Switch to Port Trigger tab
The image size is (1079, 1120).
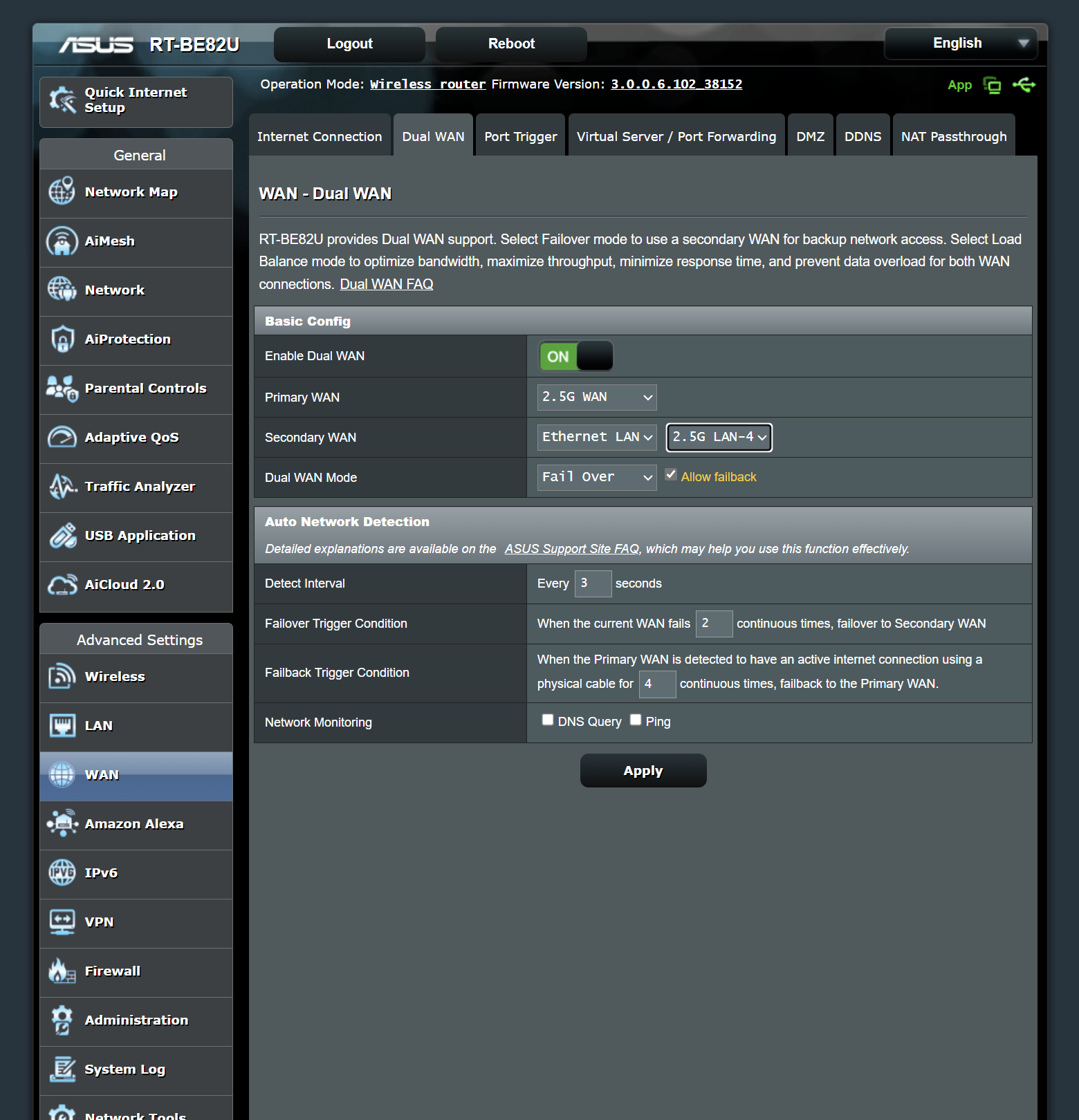point(521,136)
